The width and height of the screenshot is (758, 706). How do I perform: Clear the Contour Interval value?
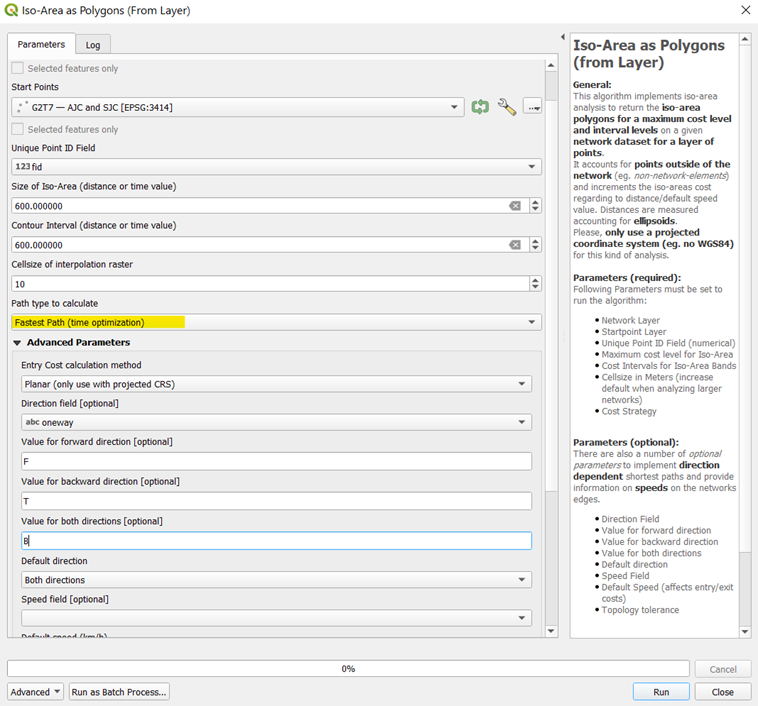coord(514,245)
